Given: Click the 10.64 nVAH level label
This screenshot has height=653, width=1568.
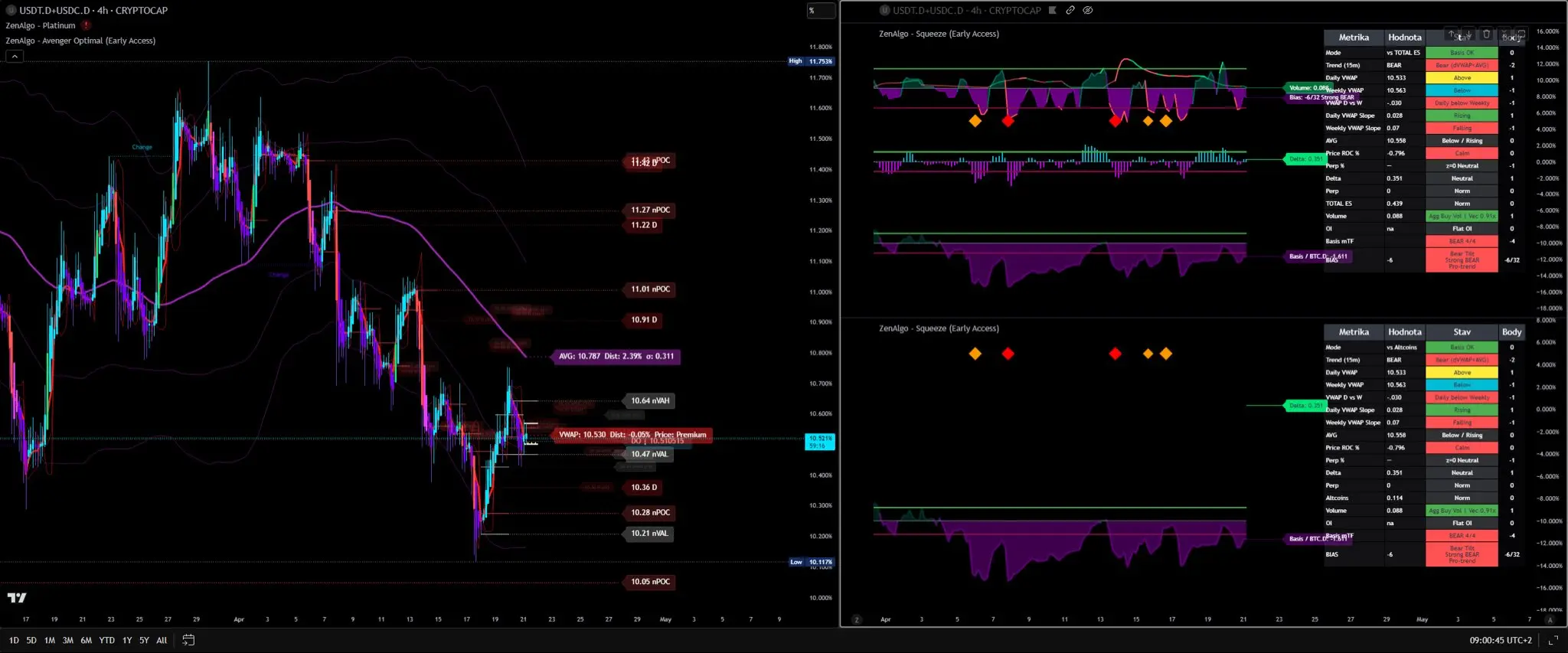Looking at the screenshot, I should click(x=650, y=400).
